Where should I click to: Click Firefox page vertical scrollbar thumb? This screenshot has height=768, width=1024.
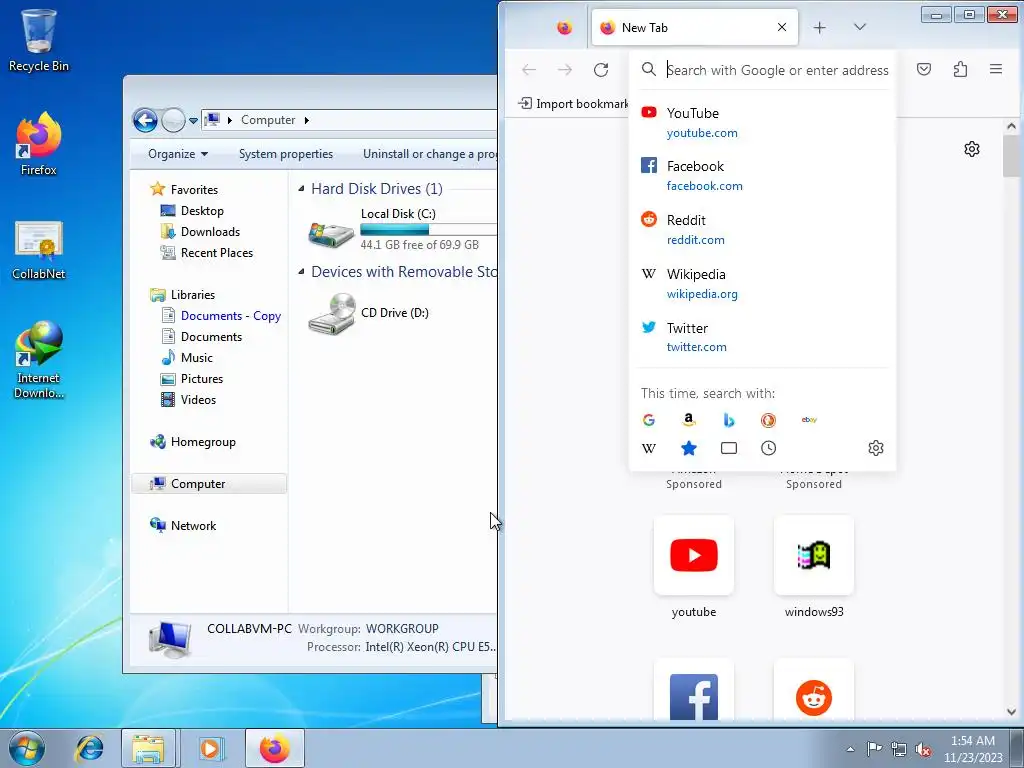[1011, 157]
